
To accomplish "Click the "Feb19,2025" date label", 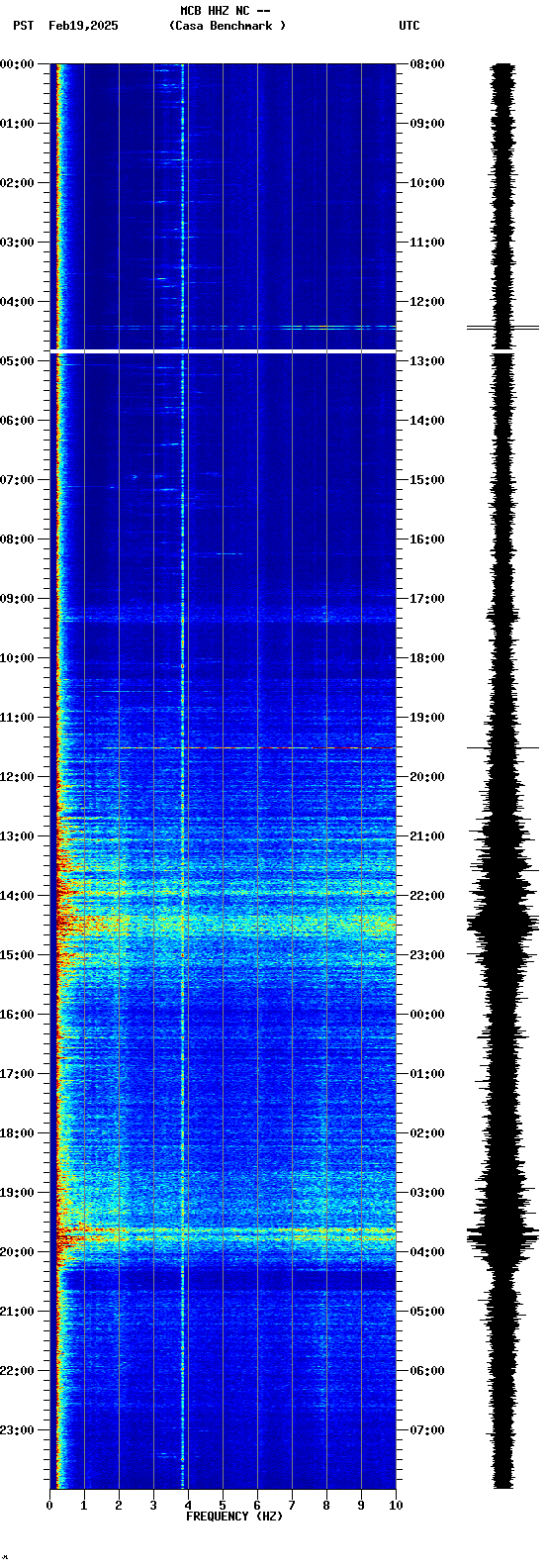I will coord(83,26).
